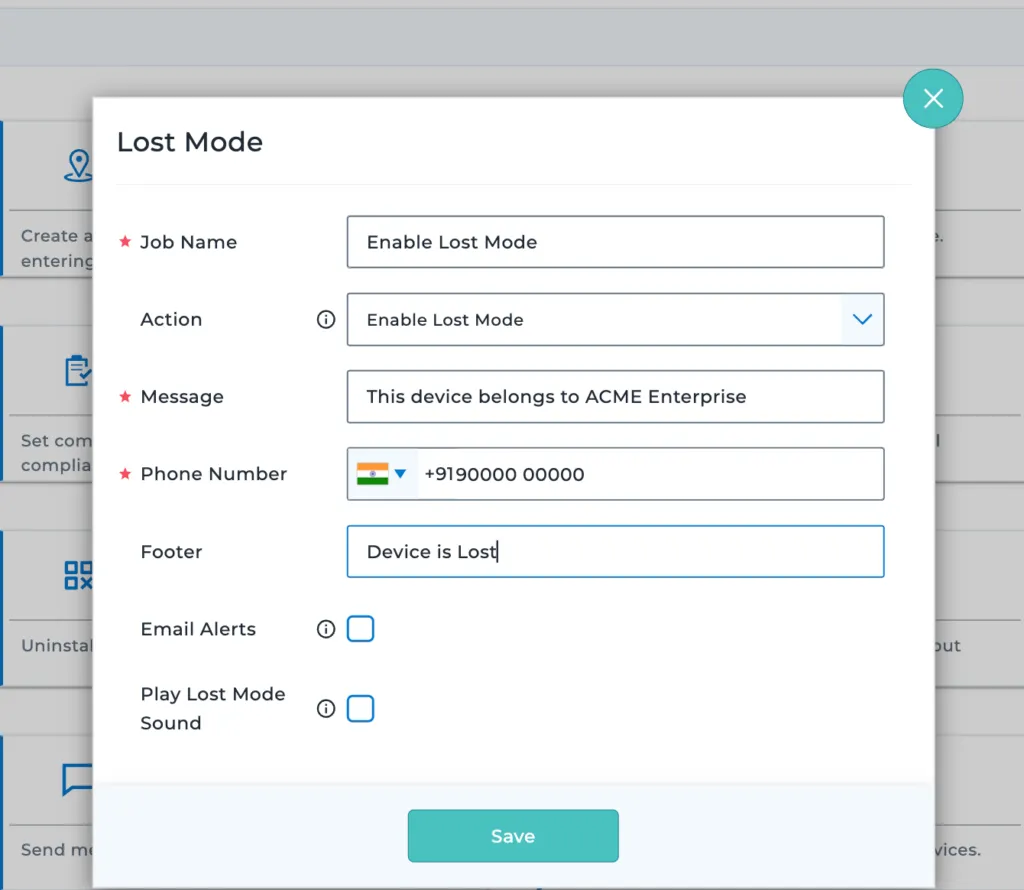This screenshot has height=890, width=1024.
Task: Click the Lost Mode dialog title
Action: click(x=190, y=142)
